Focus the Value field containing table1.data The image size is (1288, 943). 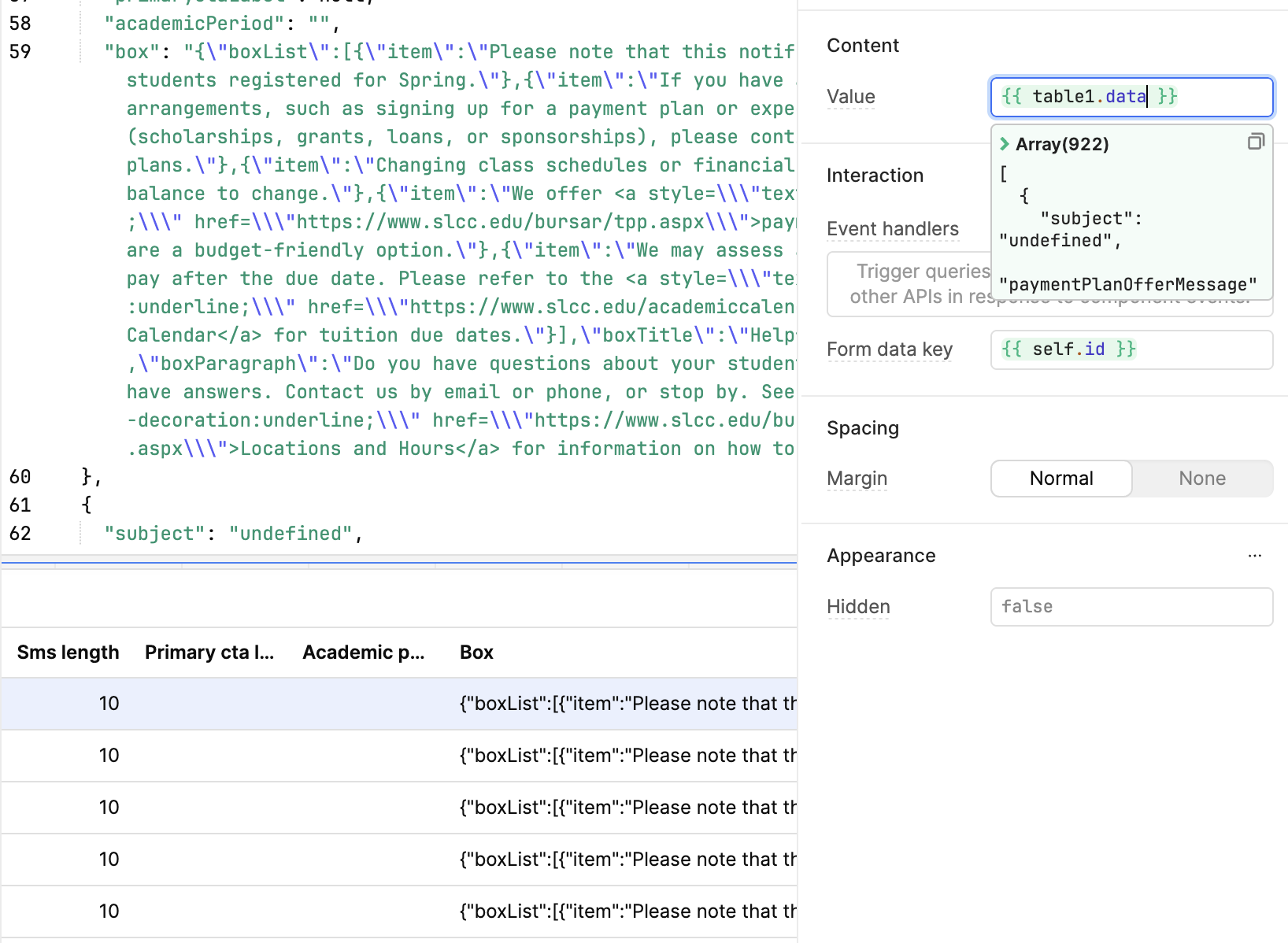click(1131, 97)
